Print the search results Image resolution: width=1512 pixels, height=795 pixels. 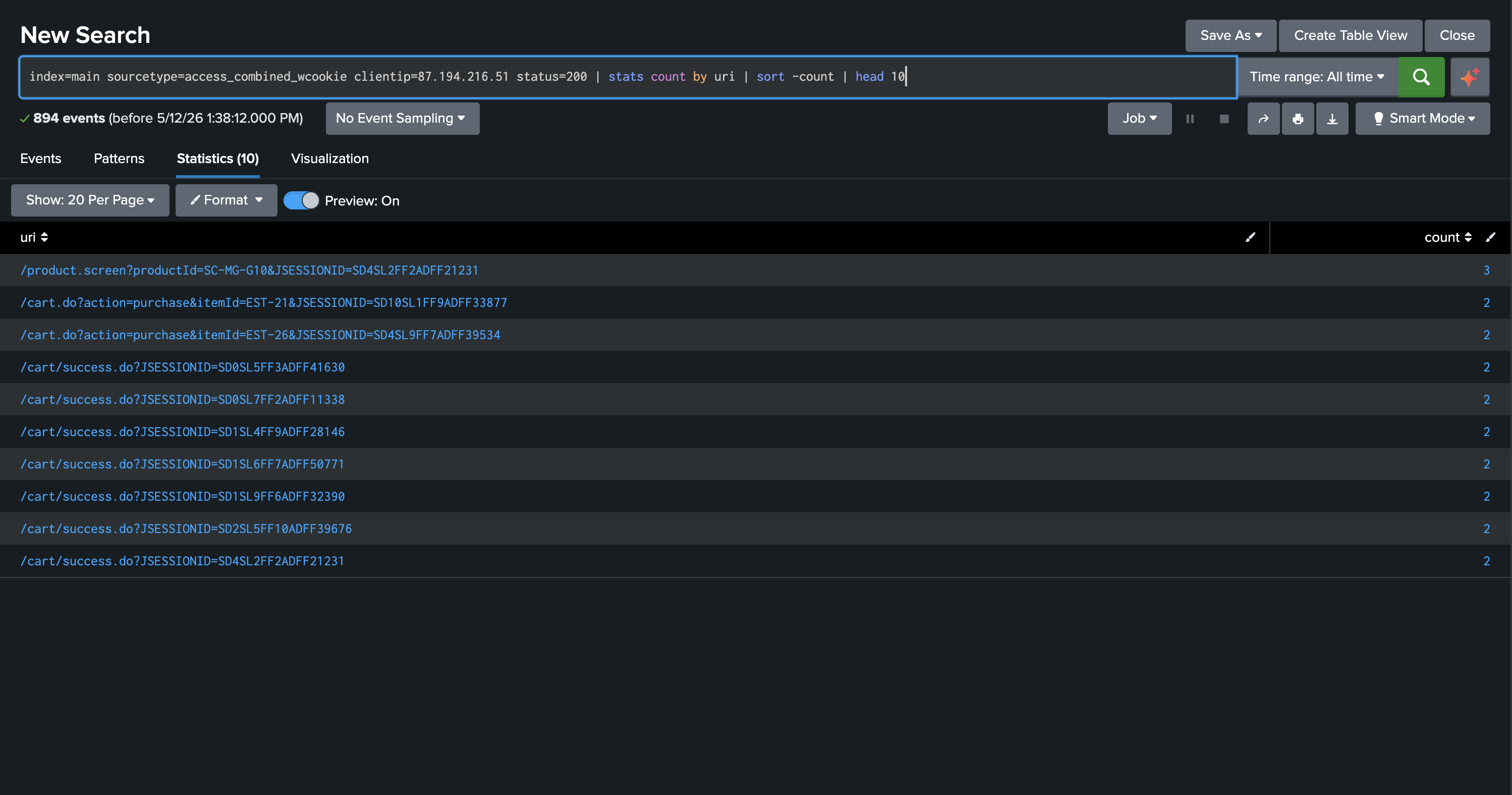pos(1298,119)
